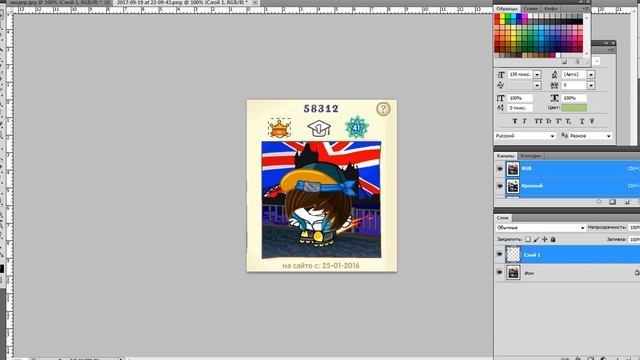This screenshot has width=640, height=360.
Task: Toggle superscript text style
Action: click(558, 121)
